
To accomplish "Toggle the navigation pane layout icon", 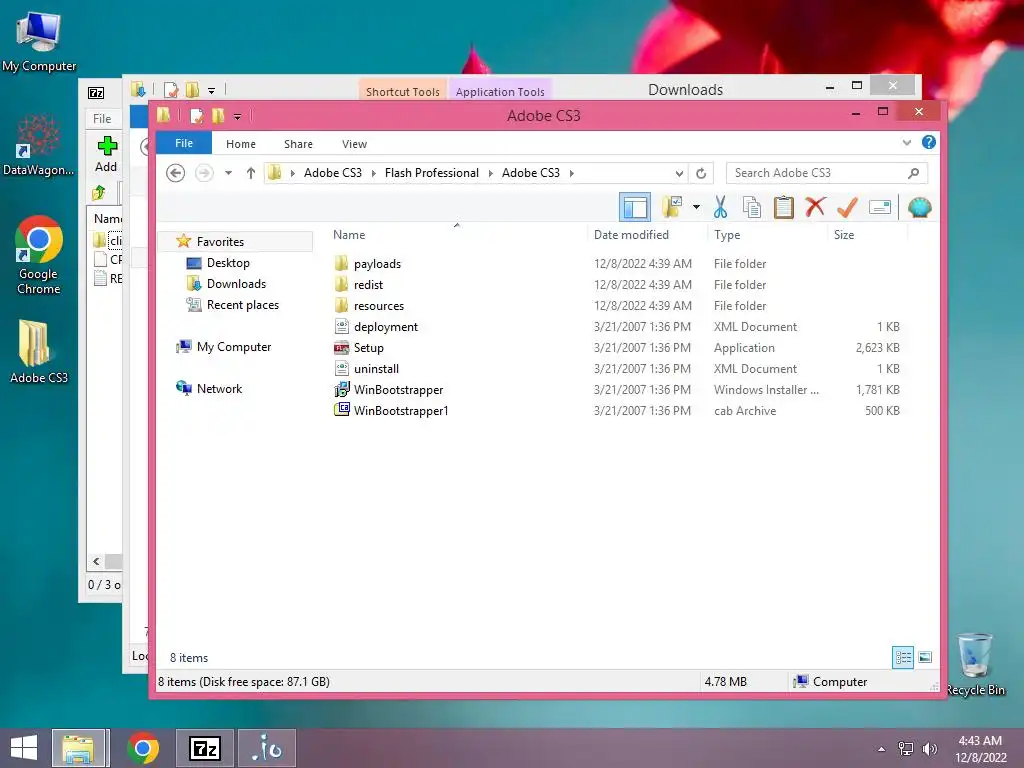I will click(635, 208).
